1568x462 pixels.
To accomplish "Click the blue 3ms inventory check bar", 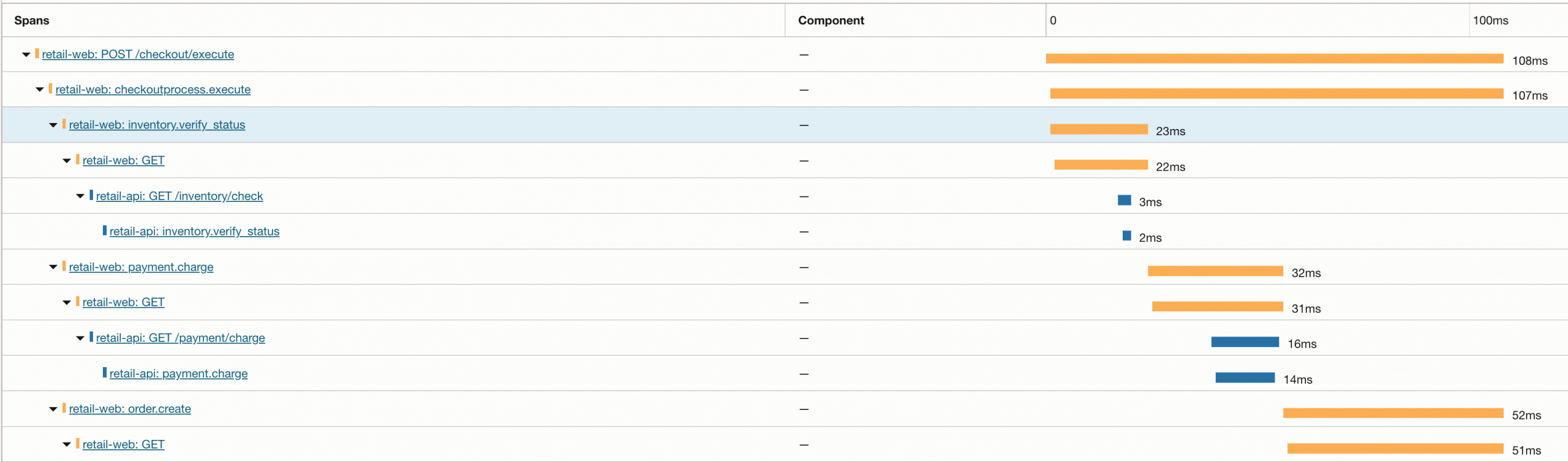I will click(x=1124, y=200).
